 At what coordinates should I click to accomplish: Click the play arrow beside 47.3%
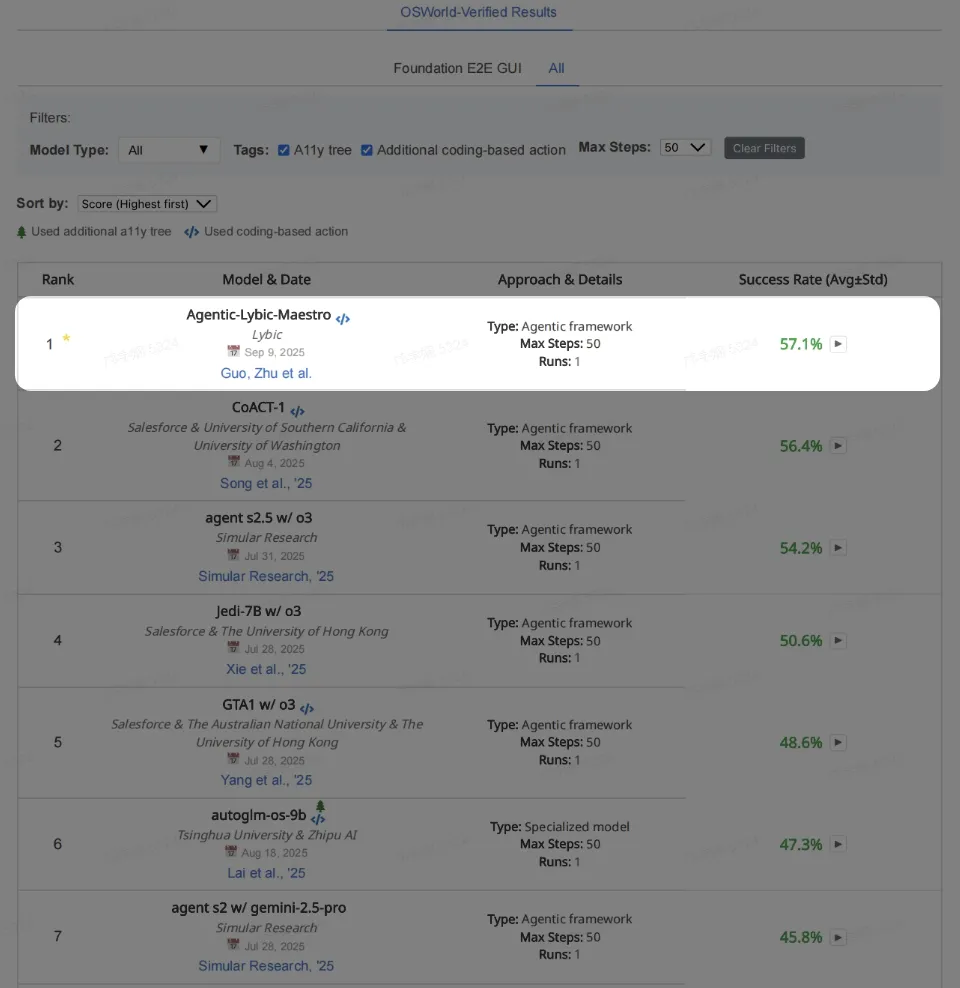(x=839, y=845)
